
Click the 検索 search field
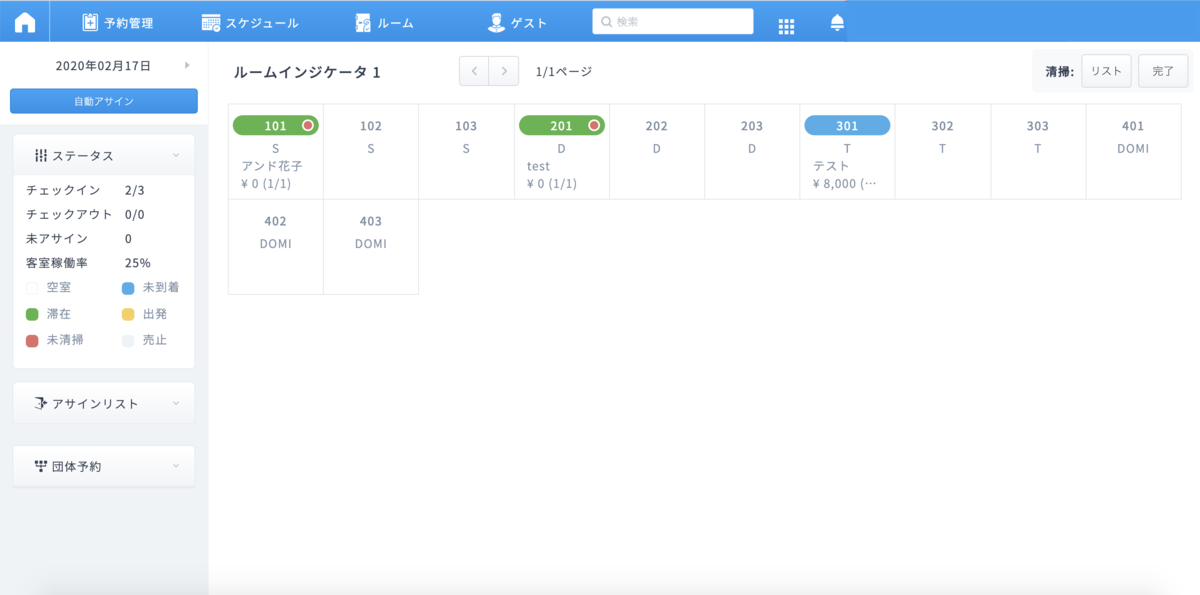(x=673, y=21)
